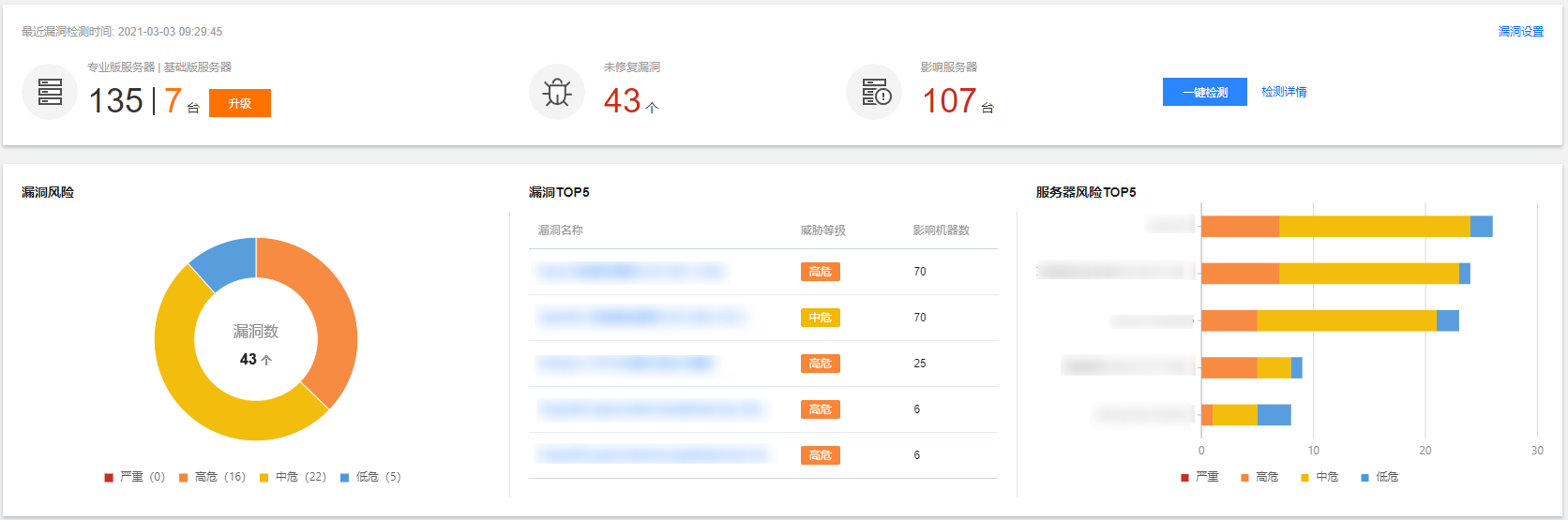Open the 中危 vulnerability name link
Image resolution: width=1568 pixels, height=520 pixels.
(642, 318)
